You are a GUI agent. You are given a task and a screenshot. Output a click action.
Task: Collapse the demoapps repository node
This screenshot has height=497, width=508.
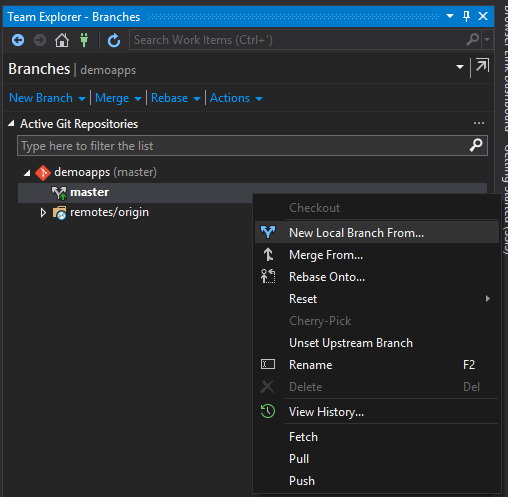coord(27,173)
